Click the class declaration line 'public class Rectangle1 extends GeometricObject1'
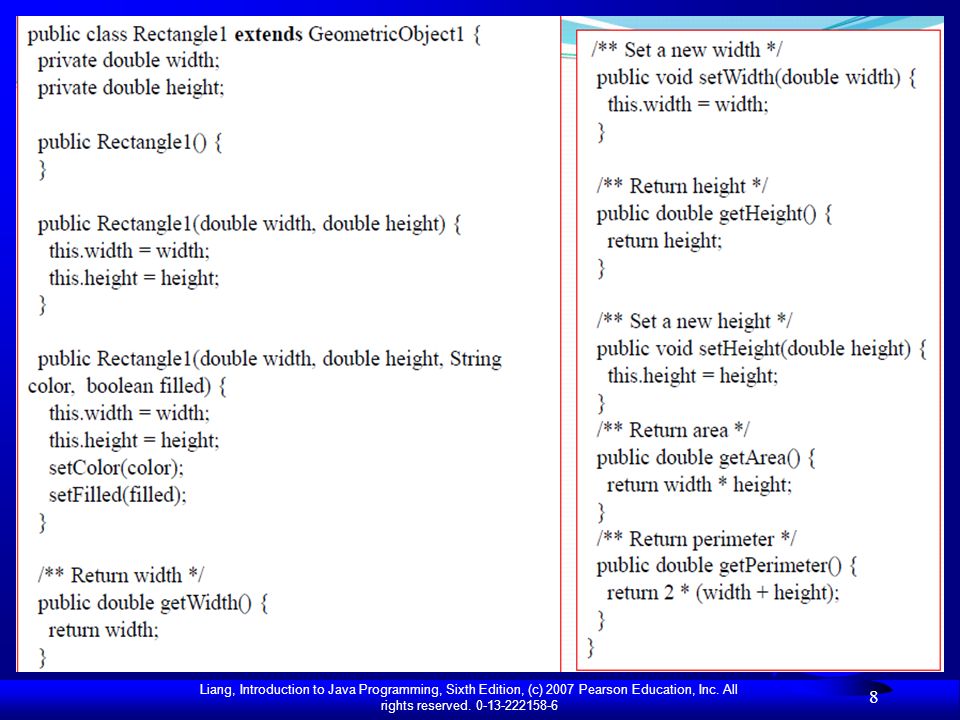The image size is (960, 720). pos(254,34)
